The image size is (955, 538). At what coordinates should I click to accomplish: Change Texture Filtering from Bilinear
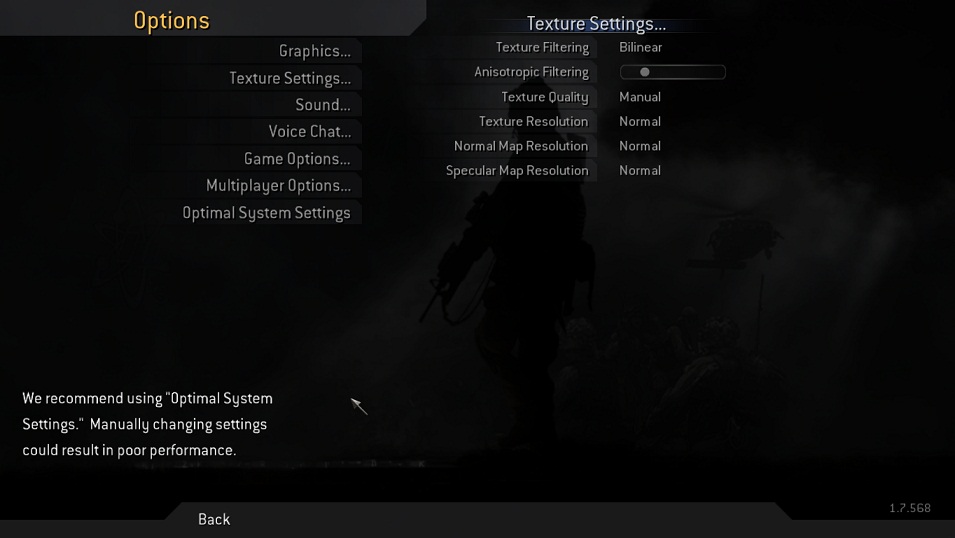click(640, 48)
